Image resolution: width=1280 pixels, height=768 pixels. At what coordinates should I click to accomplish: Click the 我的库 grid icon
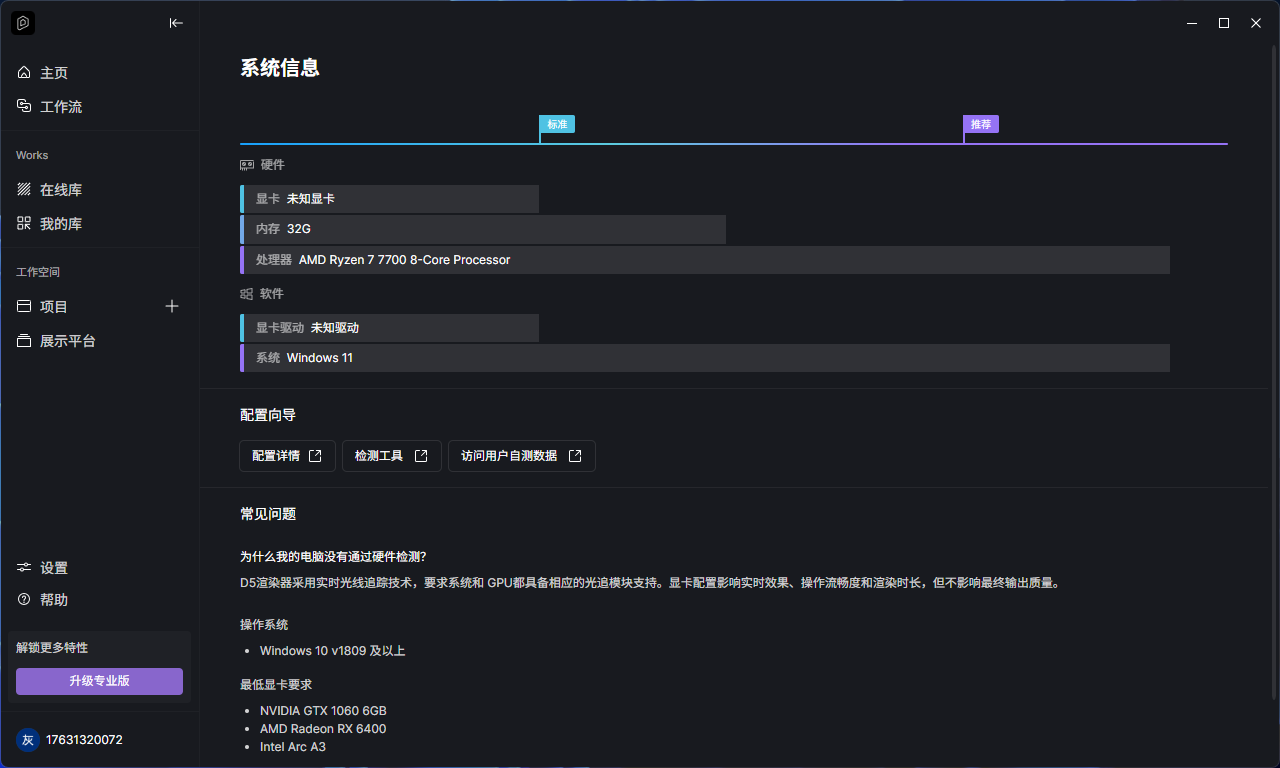24,224
